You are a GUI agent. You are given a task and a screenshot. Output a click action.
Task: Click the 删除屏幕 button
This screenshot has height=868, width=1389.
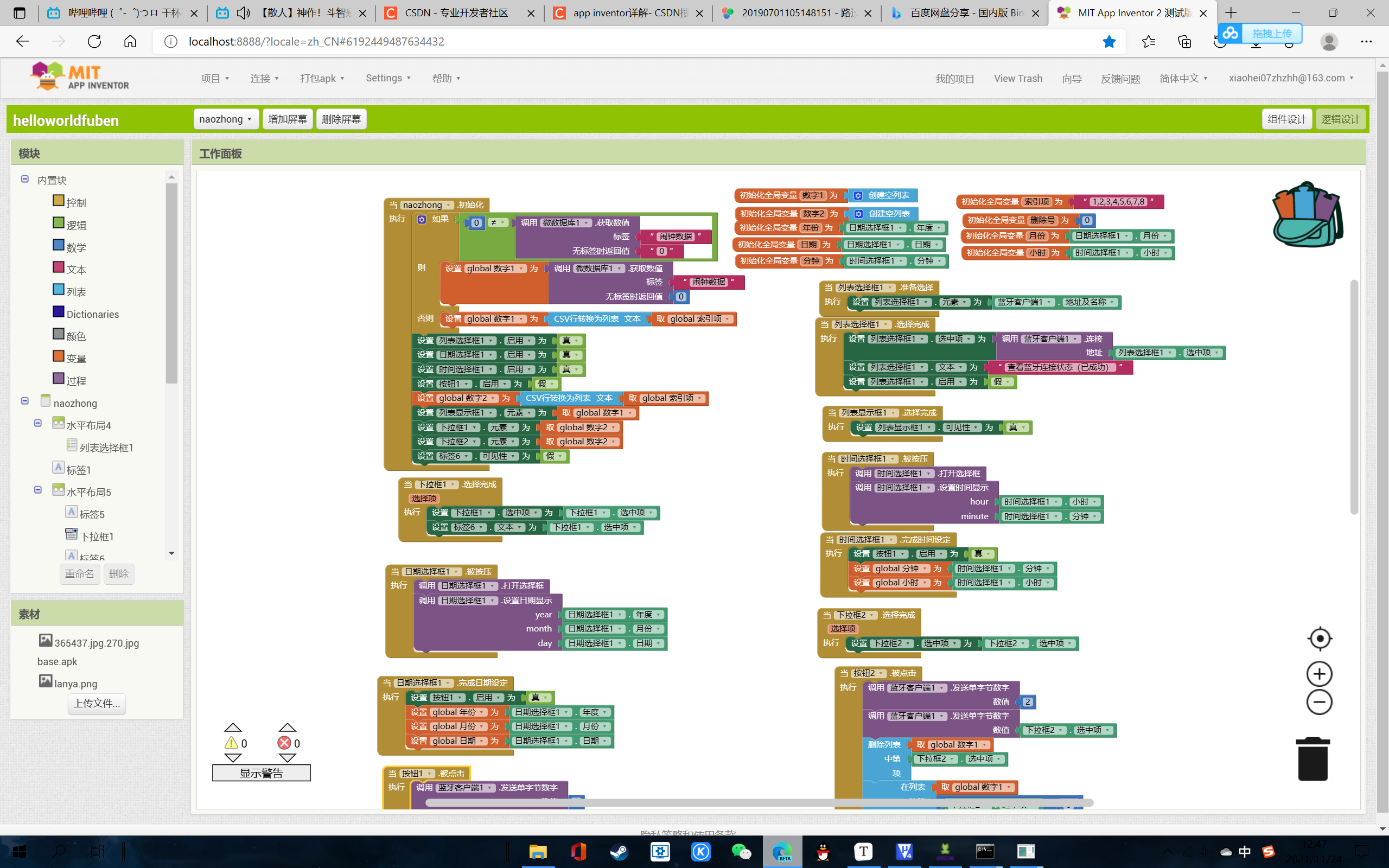pyautogui.click(x=341, y=119)
